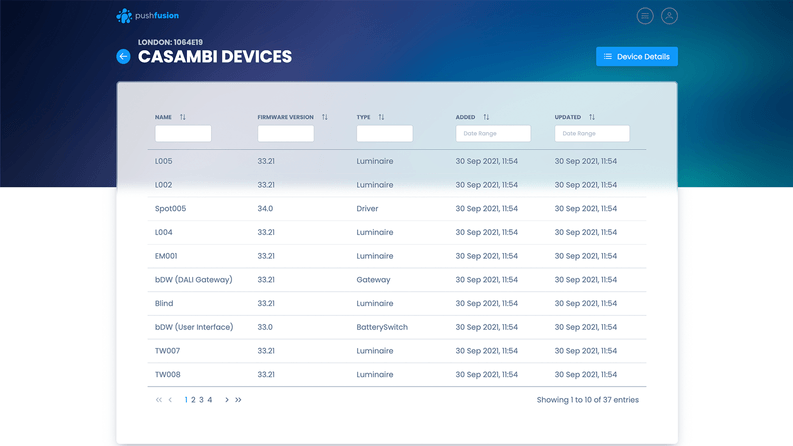Select the Blind device name
Image resolution: width=793 pixels, height=446 pixels.
coord(164,303)
